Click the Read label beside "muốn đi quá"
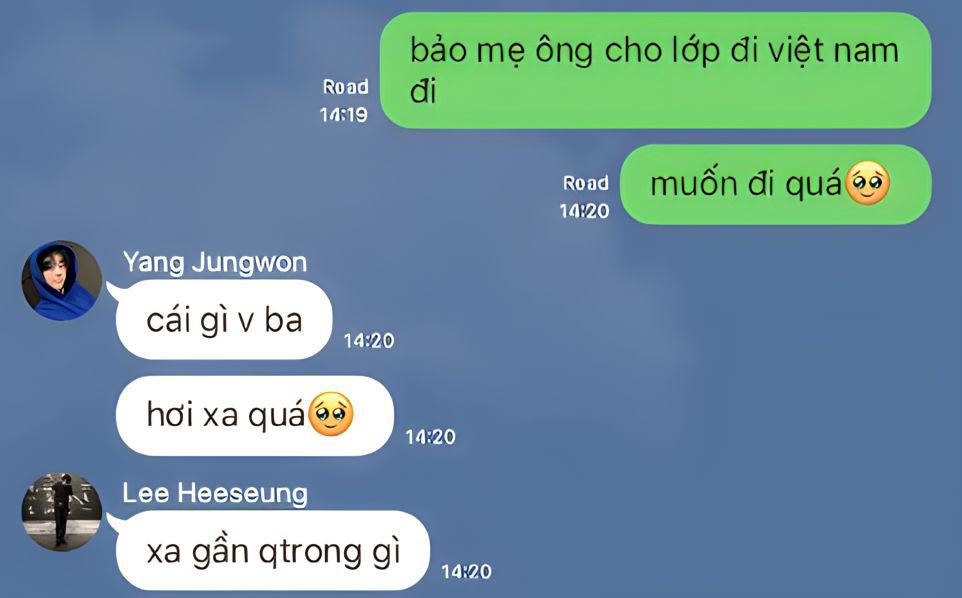Screen dimensions: 962x598 click(586, 183)
